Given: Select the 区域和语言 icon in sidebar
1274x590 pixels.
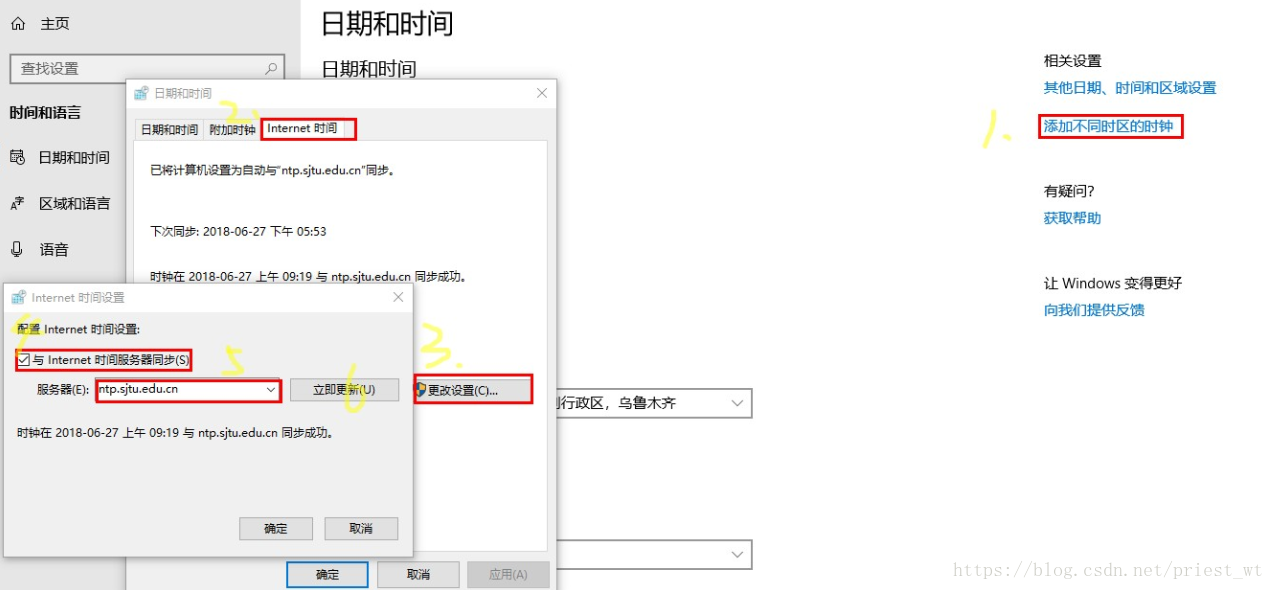Looking at the screenshot, I should click(17, 204).
